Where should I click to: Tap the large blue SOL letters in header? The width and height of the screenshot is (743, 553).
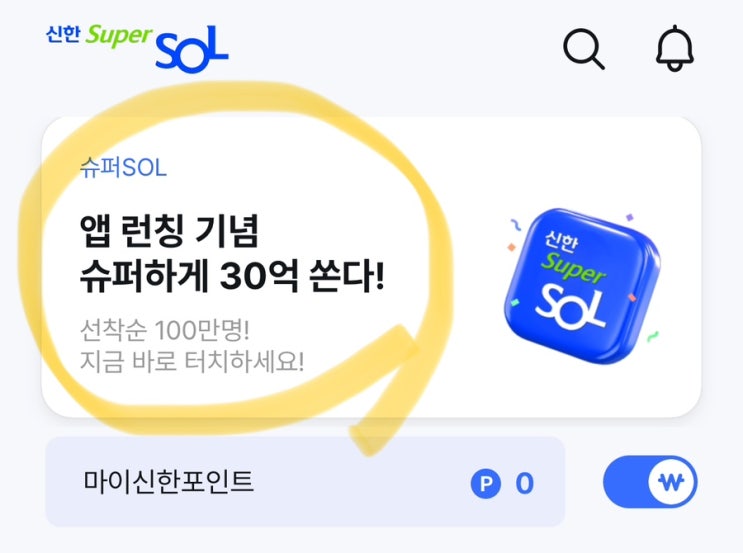(192, 50)
